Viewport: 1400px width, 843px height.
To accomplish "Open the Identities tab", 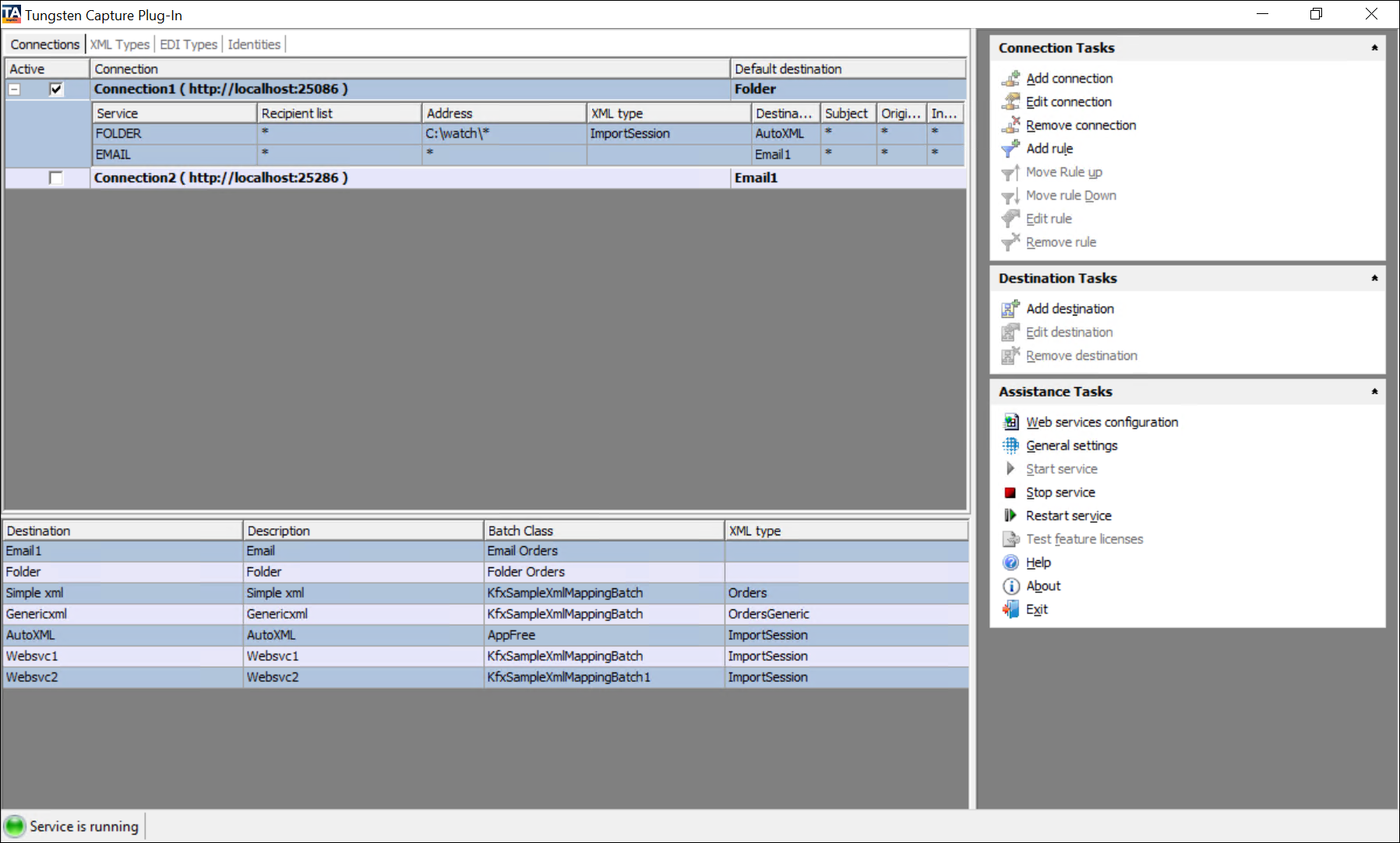I will point(254,44).
